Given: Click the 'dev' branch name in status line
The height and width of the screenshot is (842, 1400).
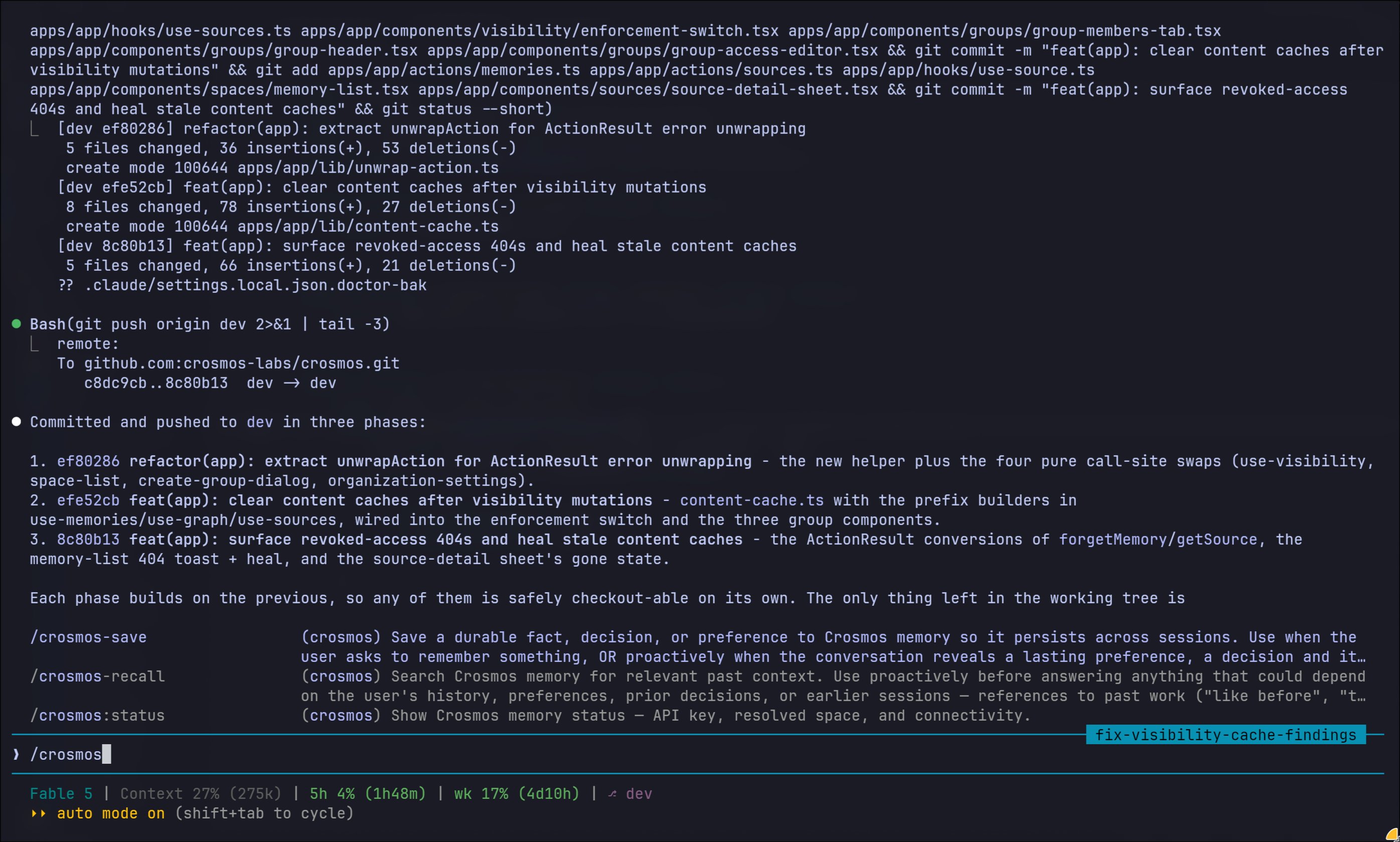Looking at the screenshot, I should coord(639,794).
